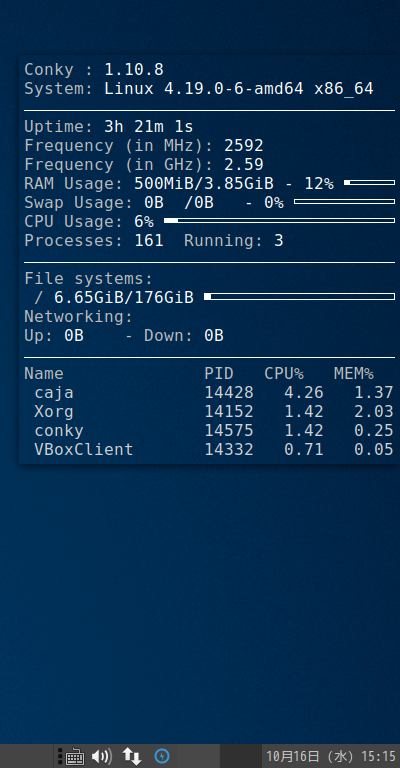400x768 pixels.
Task: Click MEM value 0.25 for conky
Action: [374, 431]
